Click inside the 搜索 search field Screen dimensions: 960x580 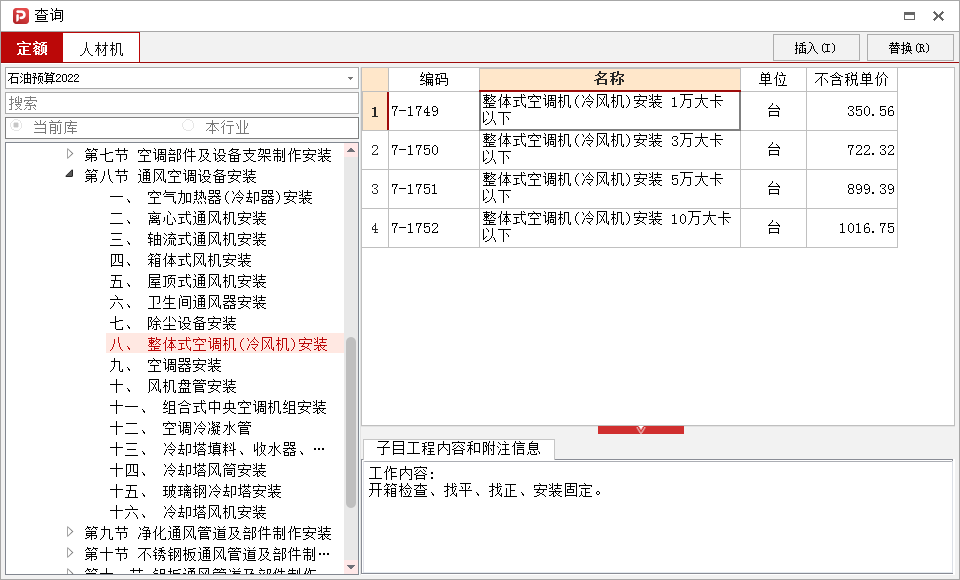(180, 102)
